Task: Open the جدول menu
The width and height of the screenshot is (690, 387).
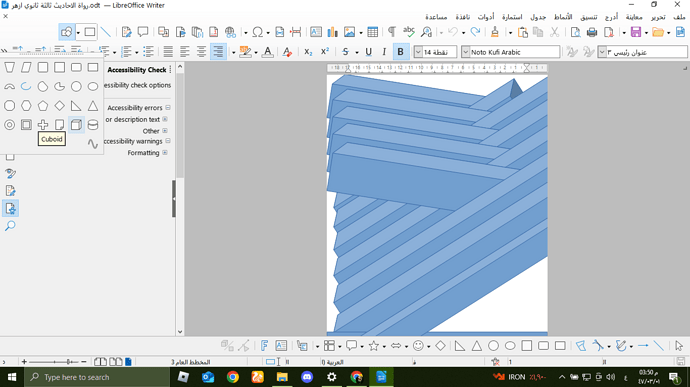Action: coord(538,17)
